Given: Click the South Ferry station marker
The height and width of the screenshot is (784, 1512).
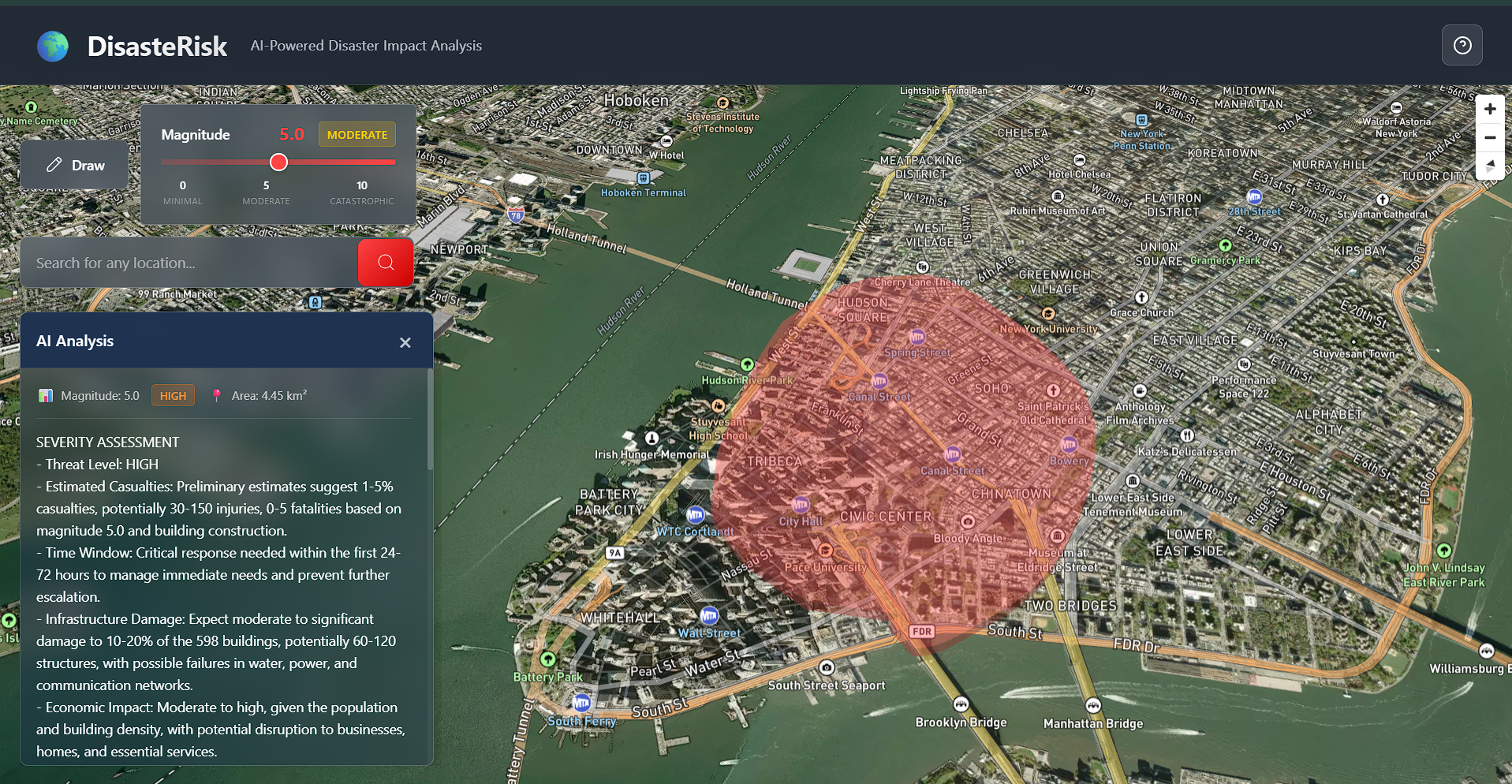Looking at the screenshot, I should coord(581,703).
